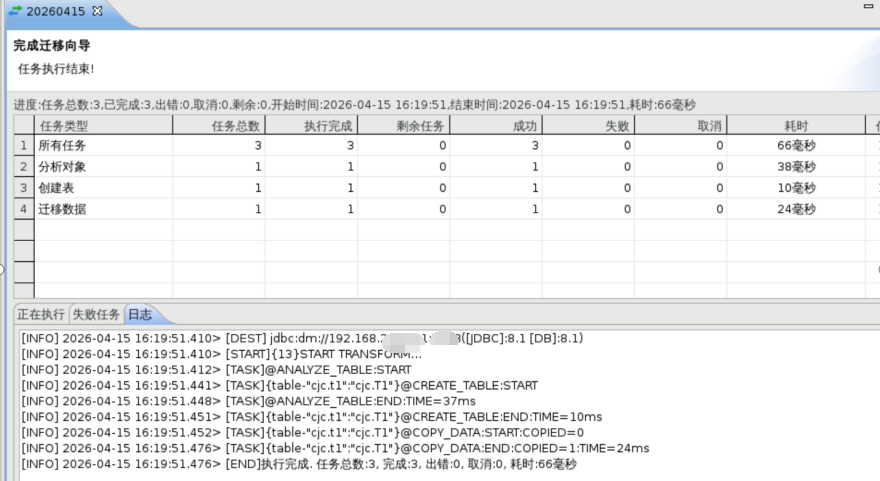This screenshot has width=880, height=481.
Task: Click the 剩余任务 column header
Action: pos(404,126)
